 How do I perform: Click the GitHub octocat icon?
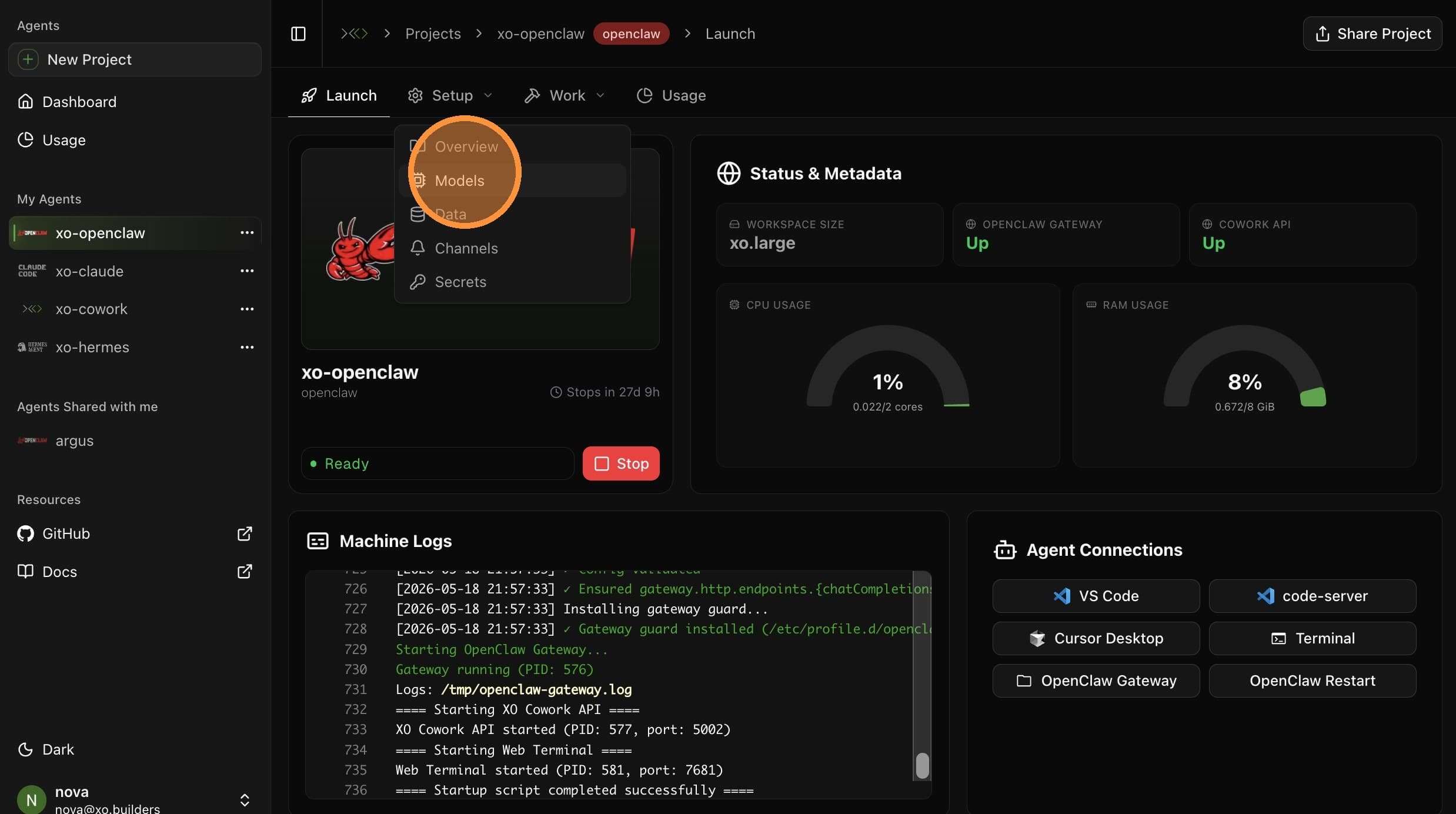coord(25,533)
